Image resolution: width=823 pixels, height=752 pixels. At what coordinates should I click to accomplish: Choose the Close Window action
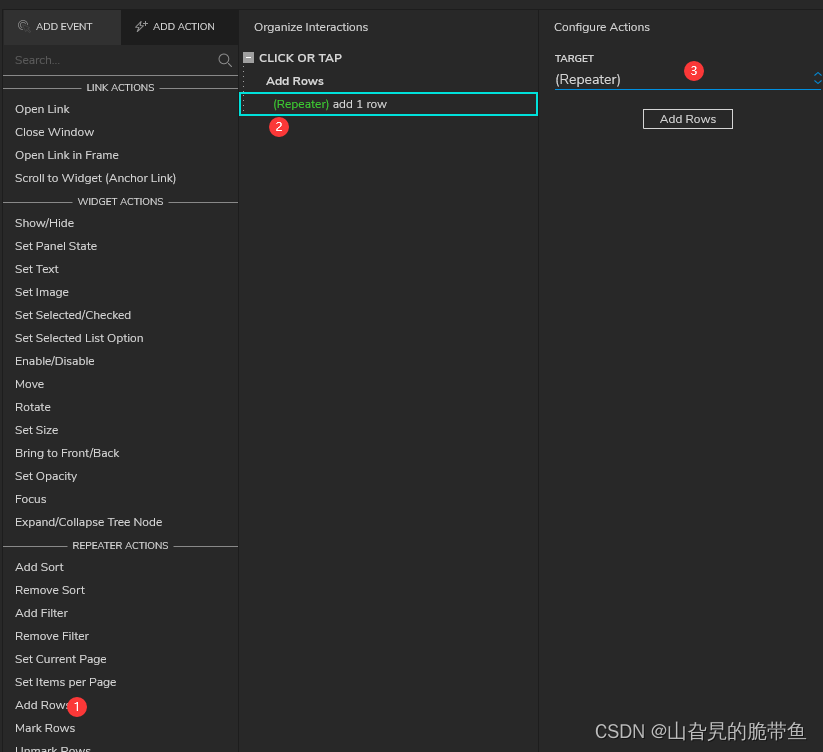[55, 132]
